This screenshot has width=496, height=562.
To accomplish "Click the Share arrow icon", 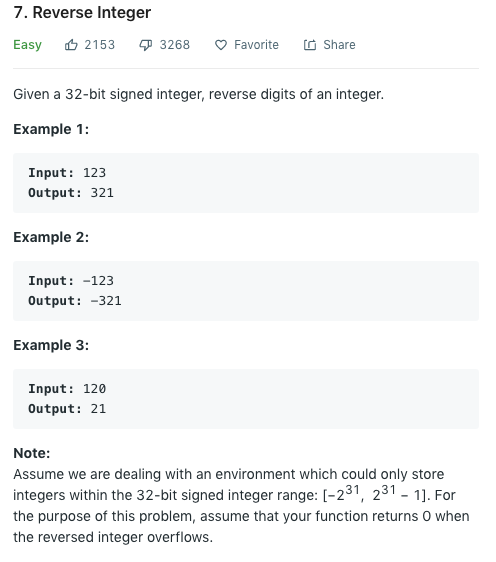I will tap(310, 45).
